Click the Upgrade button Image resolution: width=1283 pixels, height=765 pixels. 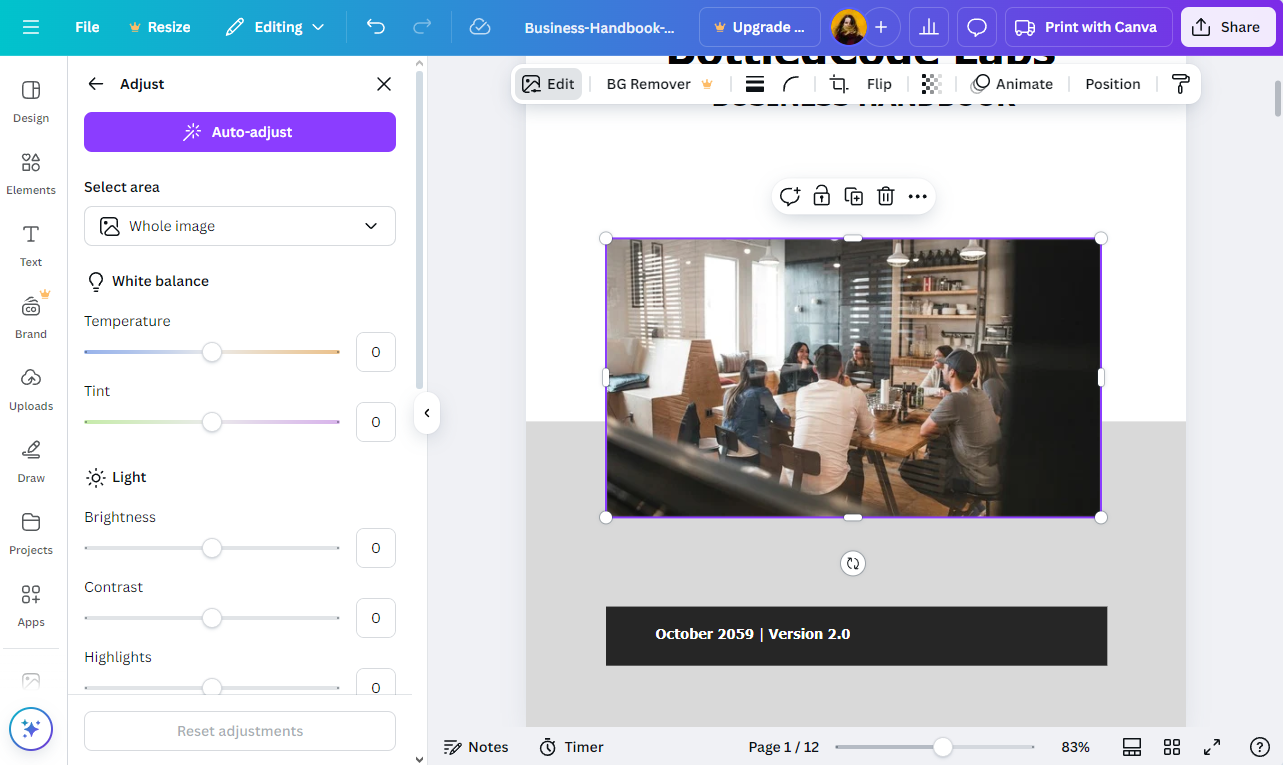click(760, 27)
